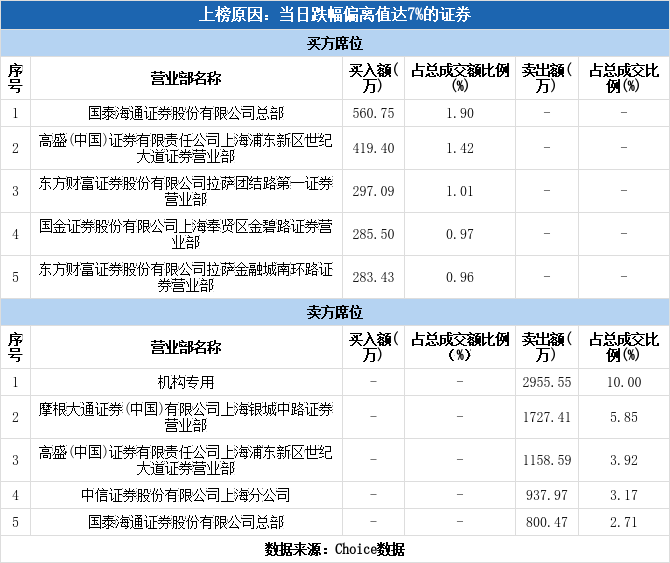
Task: Click sell ratio 3.17
Action: [x=624, y=495]
